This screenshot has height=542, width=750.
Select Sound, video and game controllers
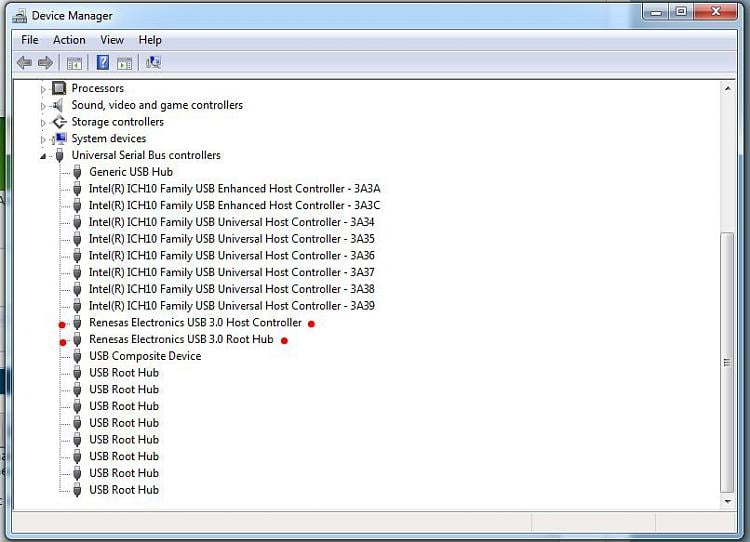157,105
